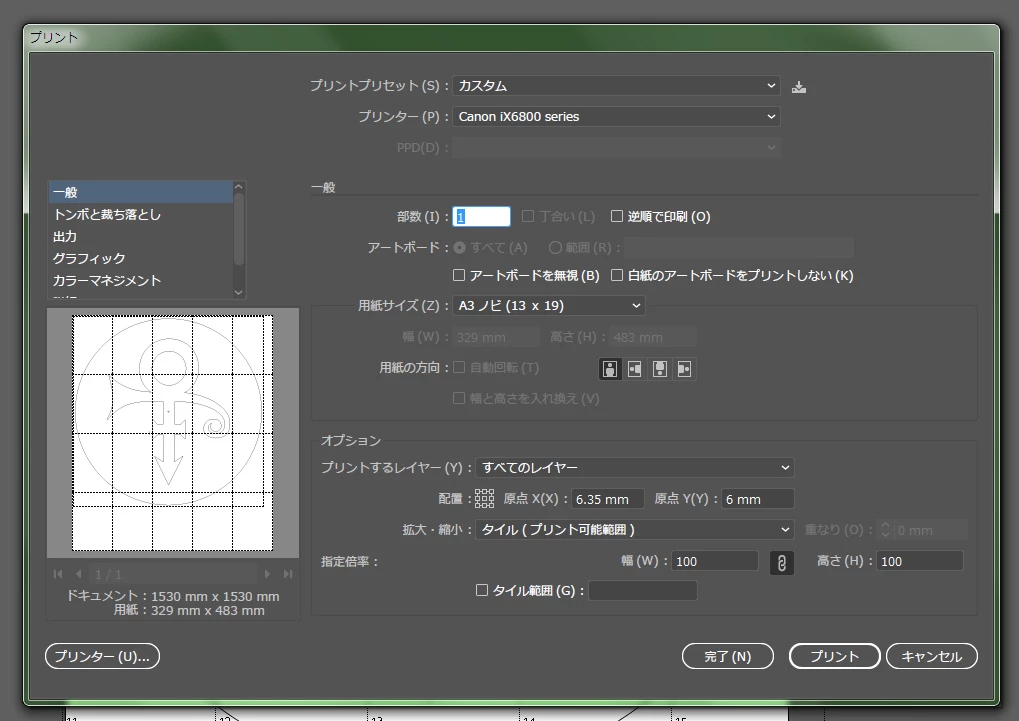Select landscape right paper orientation icon

(684, 369)
